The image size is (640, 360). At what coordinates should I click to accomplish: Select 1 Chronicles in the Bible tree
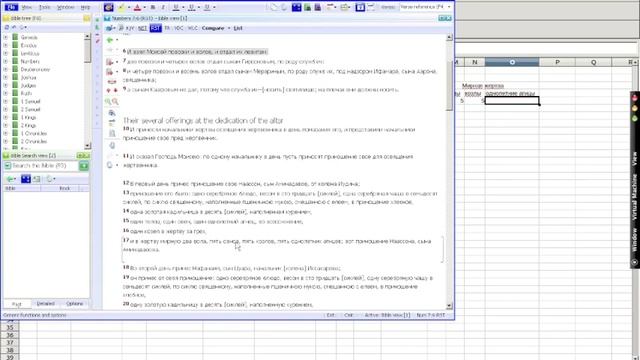34,133
